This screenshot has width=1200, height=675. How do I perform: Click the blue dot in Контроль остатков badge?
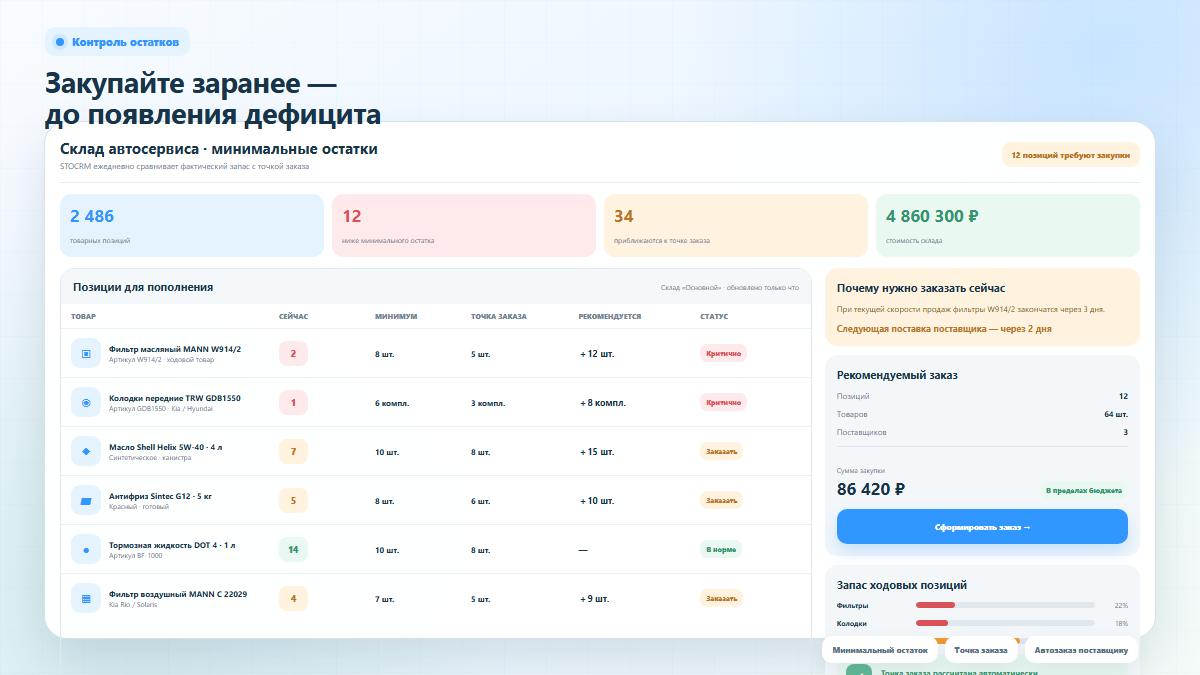[60, 42]
